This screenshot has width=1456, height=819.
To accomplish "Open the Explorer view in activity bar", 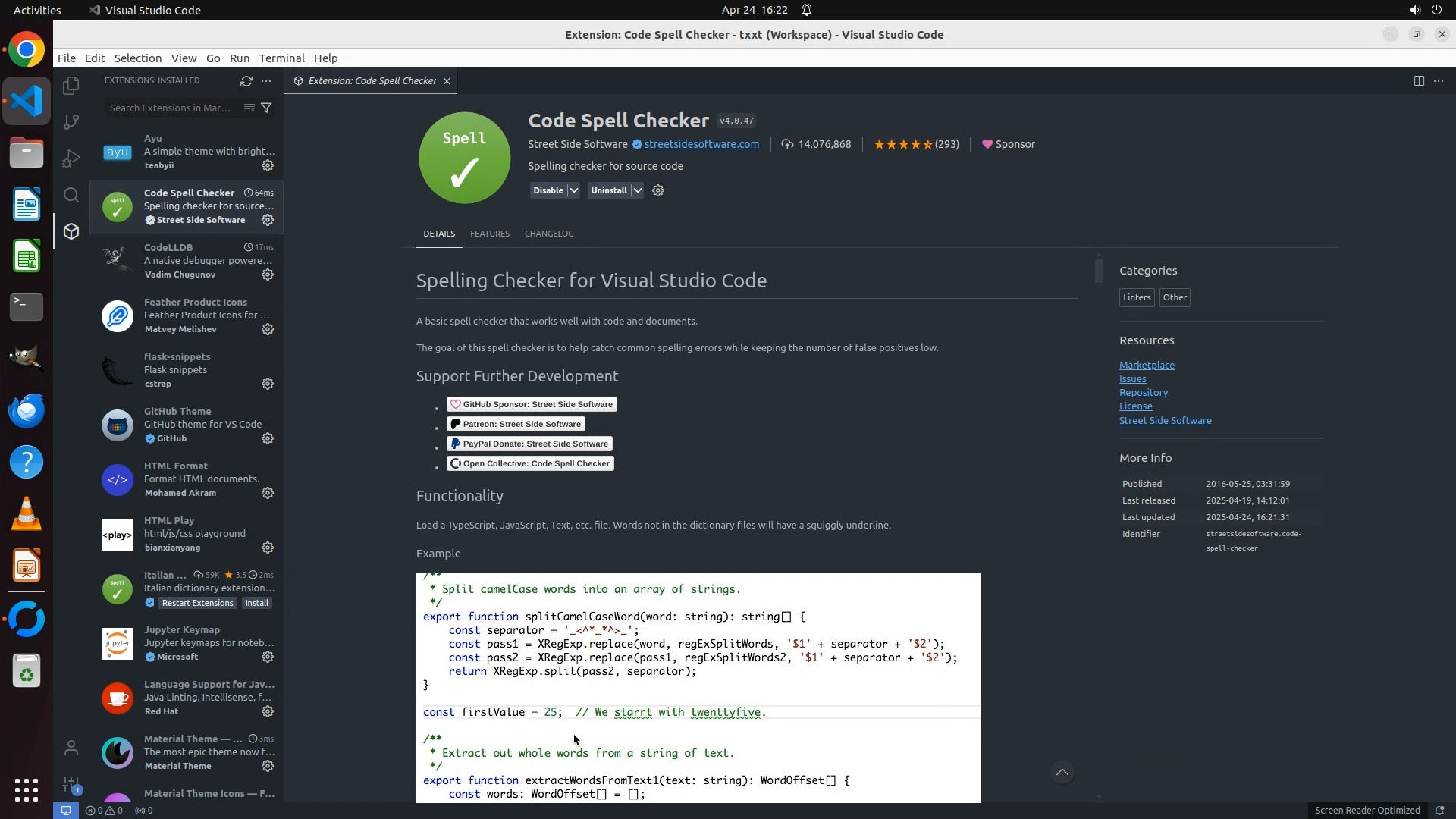I will [x=71, y=86].
